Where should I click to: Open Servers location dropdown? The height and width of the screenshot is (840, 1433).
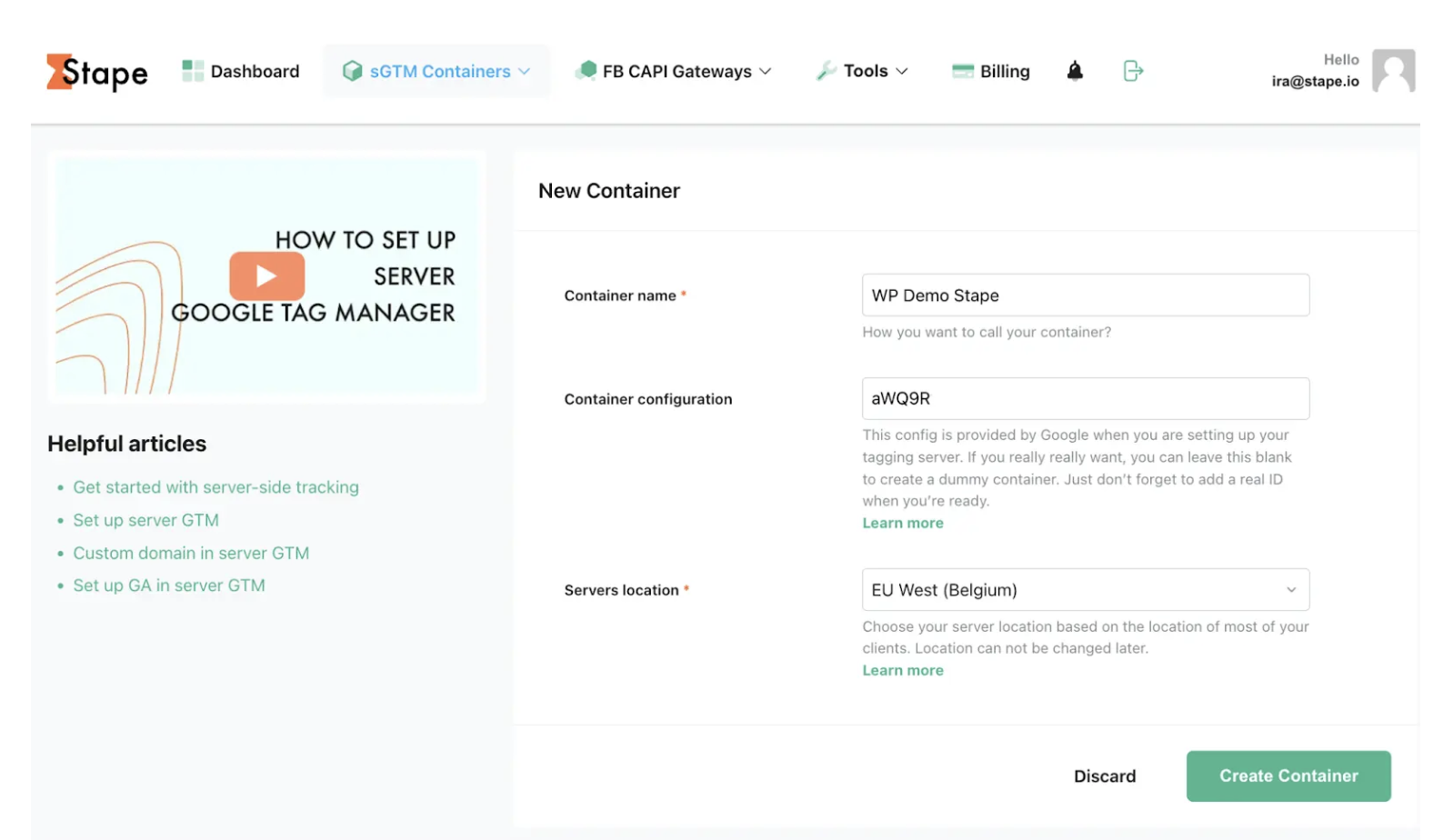1086,590
